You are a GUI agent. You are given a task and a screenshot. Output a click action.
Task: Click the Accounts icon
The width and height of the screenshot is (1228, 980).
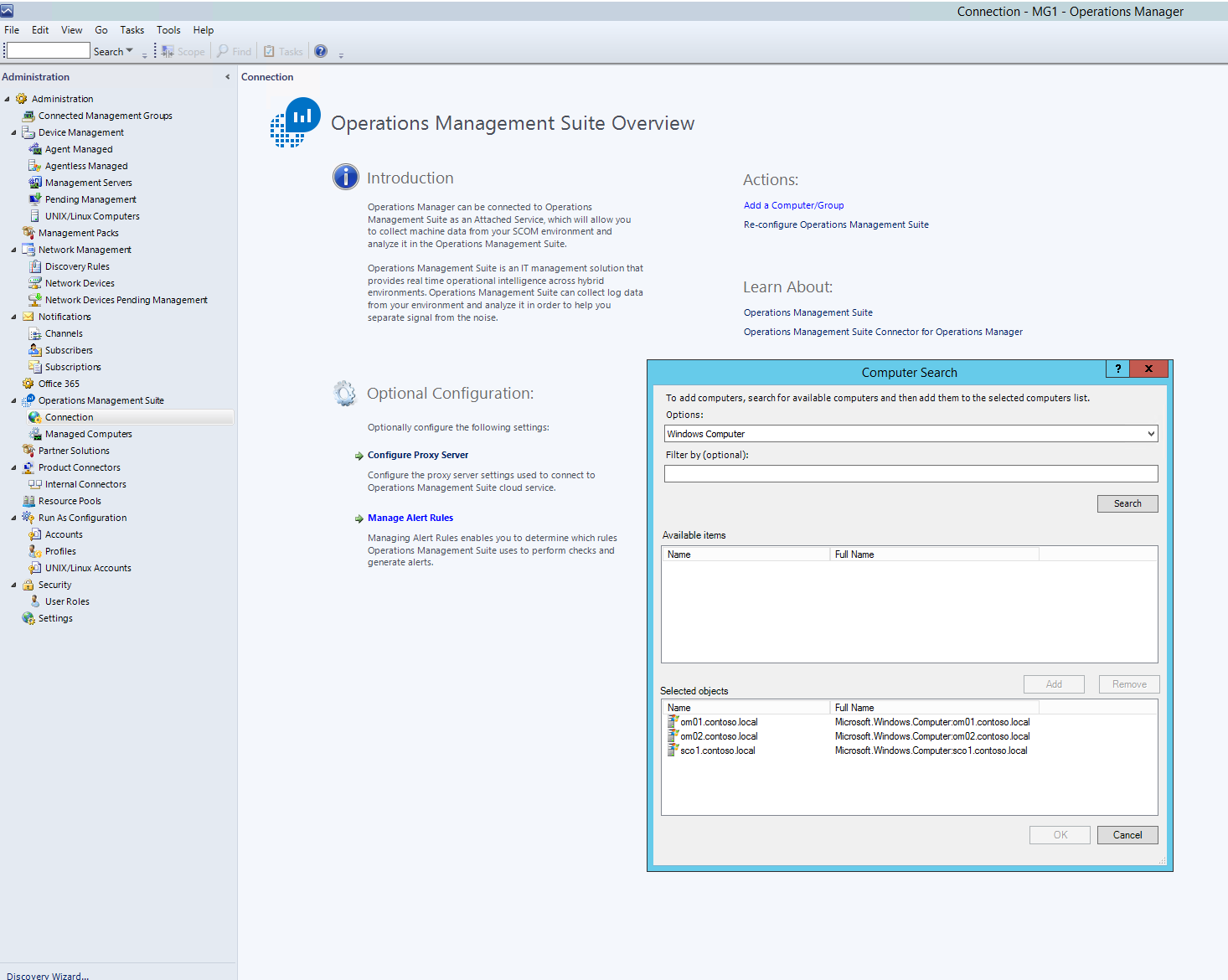tap(35, 534)
